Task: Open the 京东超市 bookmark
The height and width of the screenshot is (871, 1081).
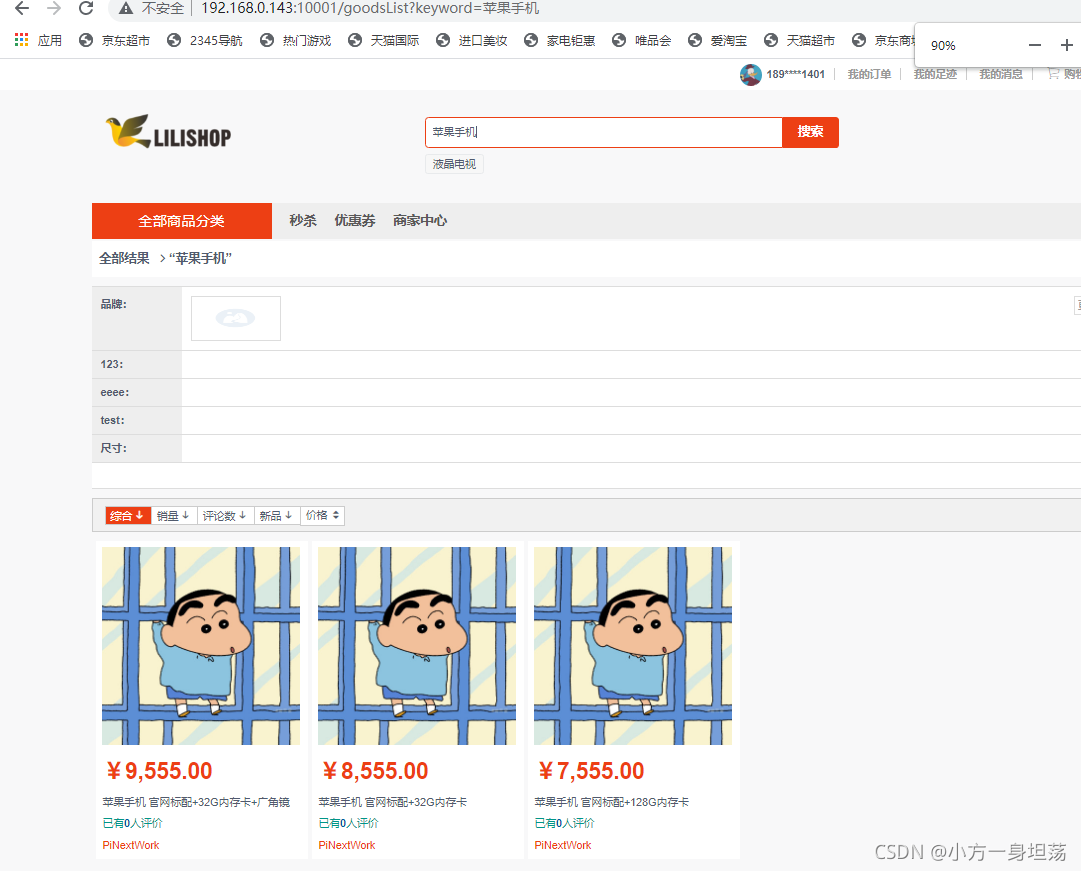Action: 114,41
